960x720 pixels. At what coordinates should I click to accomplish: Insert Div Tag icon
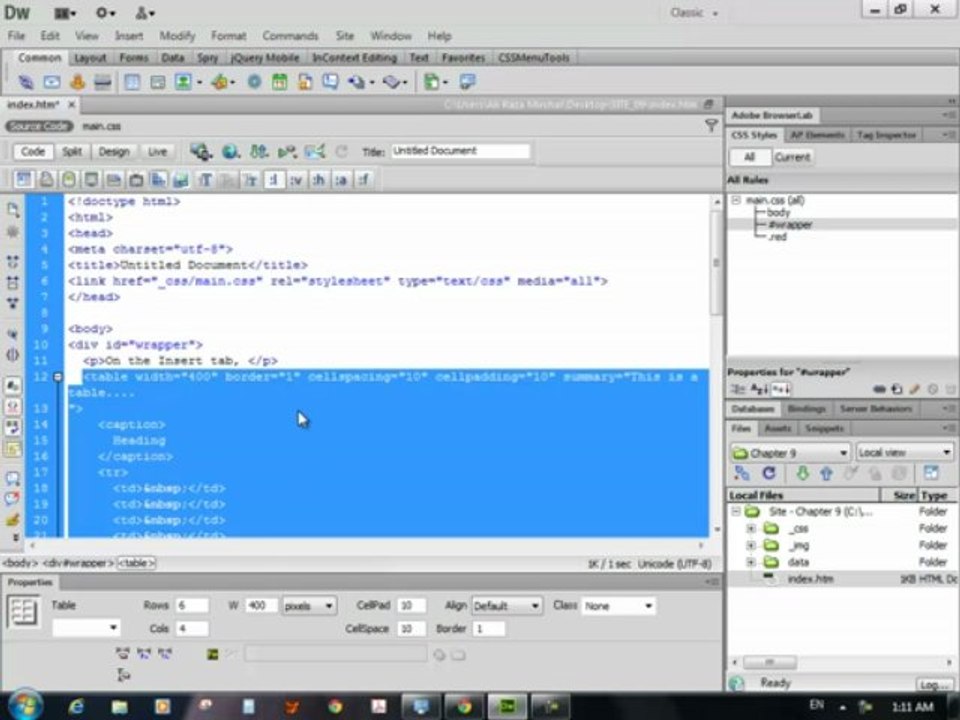point(157,81)
